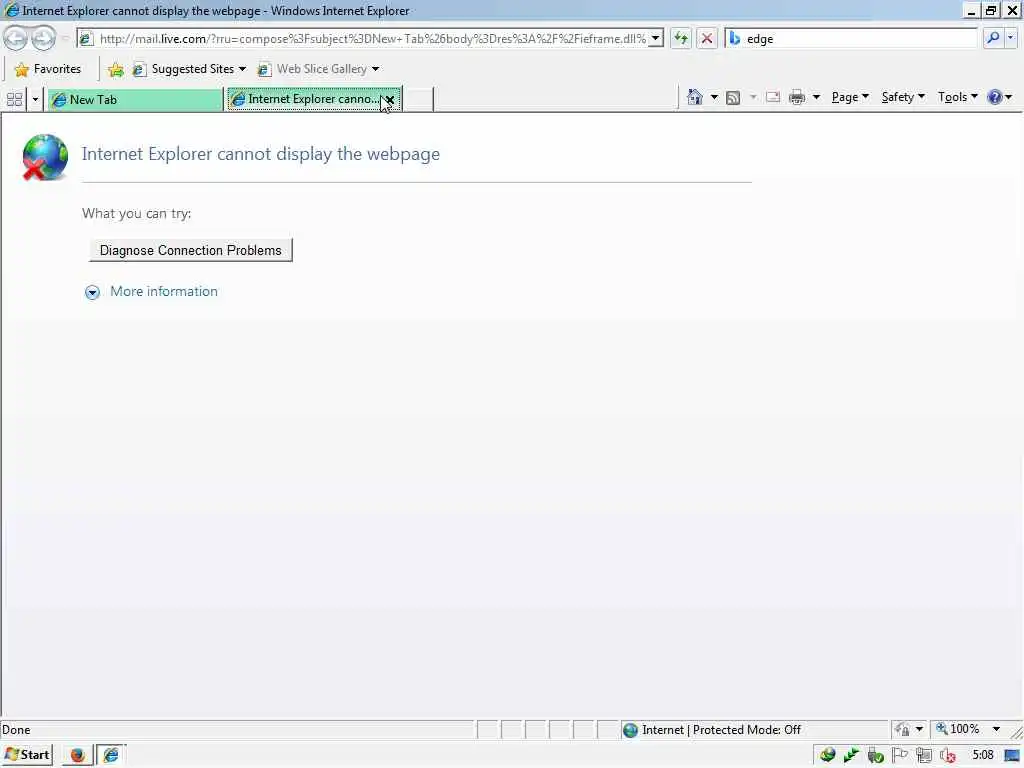Click the Windows Start button
The image size is (1024, 768).
(27, 755)
